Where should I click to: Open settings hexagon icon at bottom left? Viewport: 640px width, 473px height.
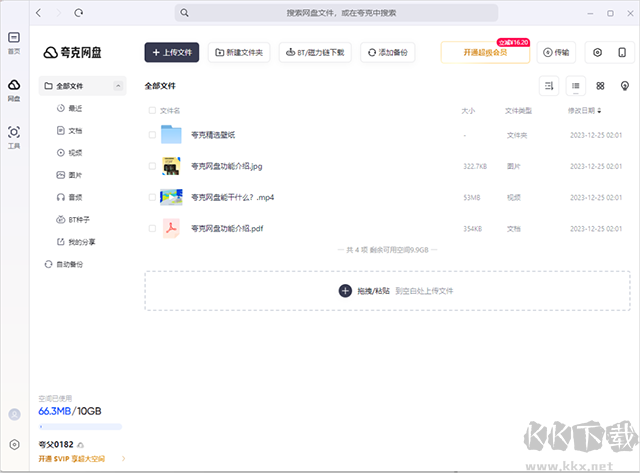pyautogui.click(x=14, y=444)
